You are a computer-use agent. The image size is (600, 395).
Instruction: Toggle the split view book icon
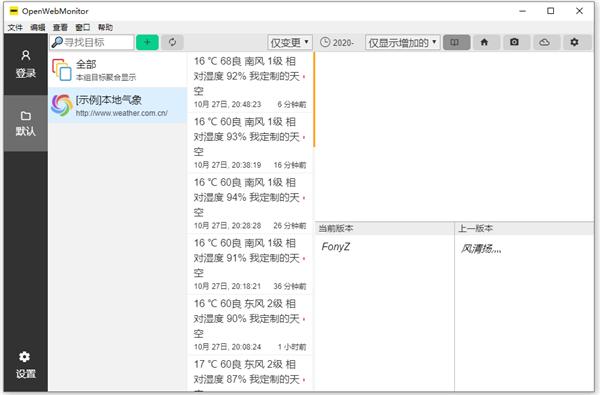click(457, 42)
